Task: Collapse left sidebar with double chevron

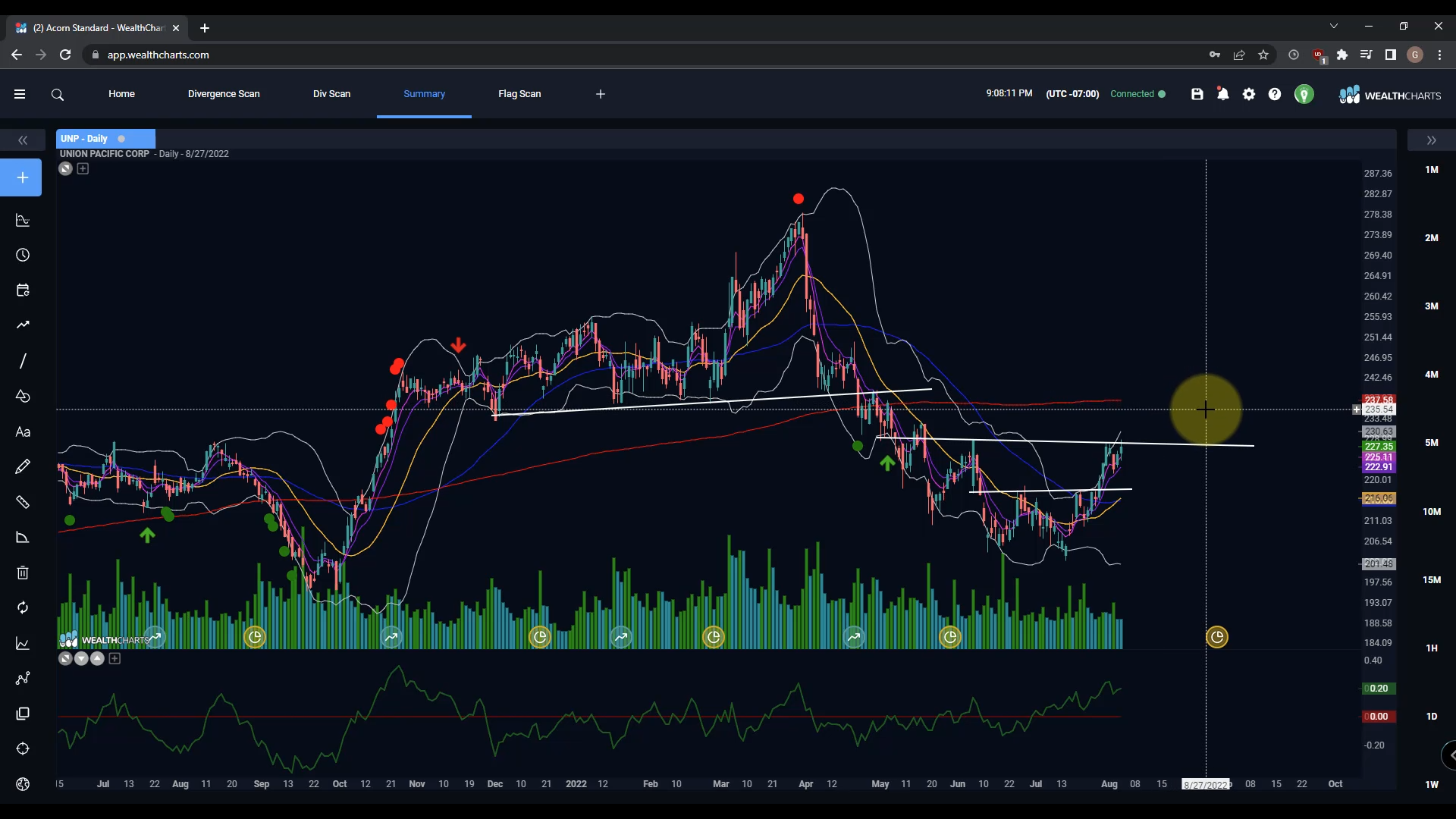Action: click(23, 140)
